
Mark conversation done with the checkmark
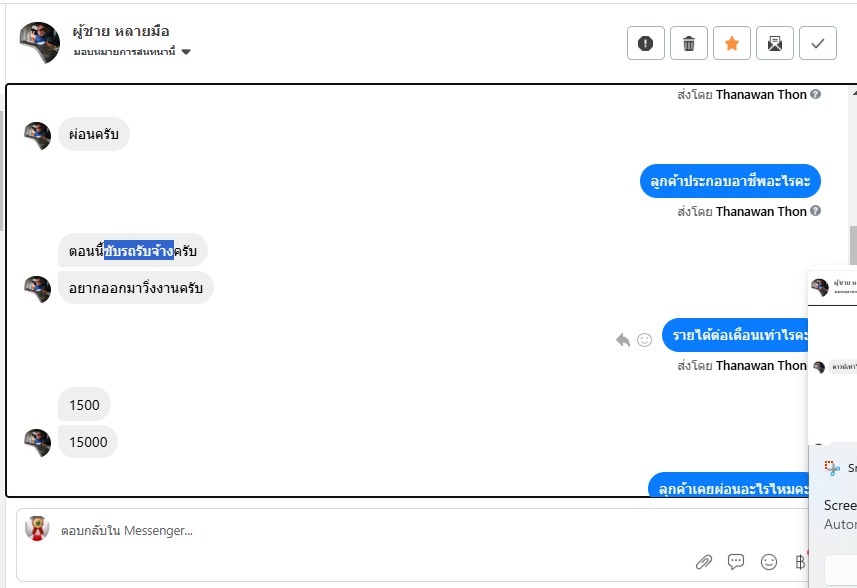(x=817, y=43)
